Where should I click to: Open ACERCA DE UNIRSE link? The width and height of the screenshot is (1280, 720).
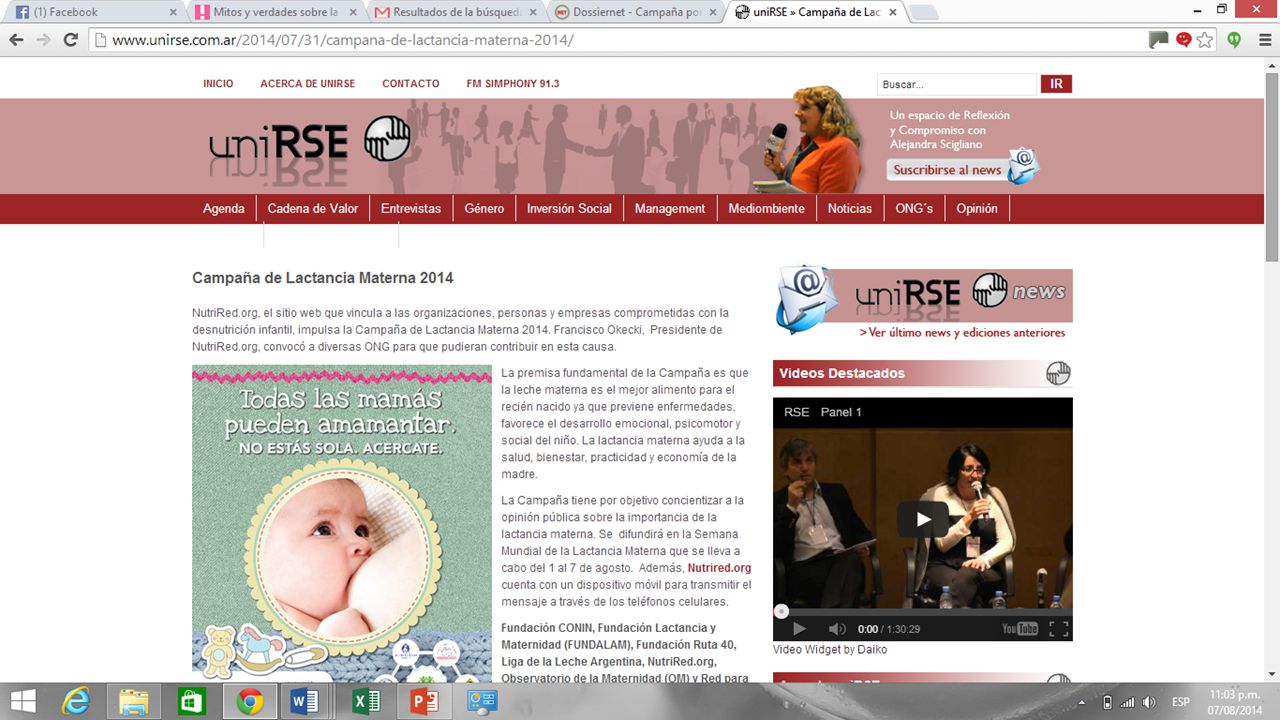pyautogui.click(x=307, y=84)
